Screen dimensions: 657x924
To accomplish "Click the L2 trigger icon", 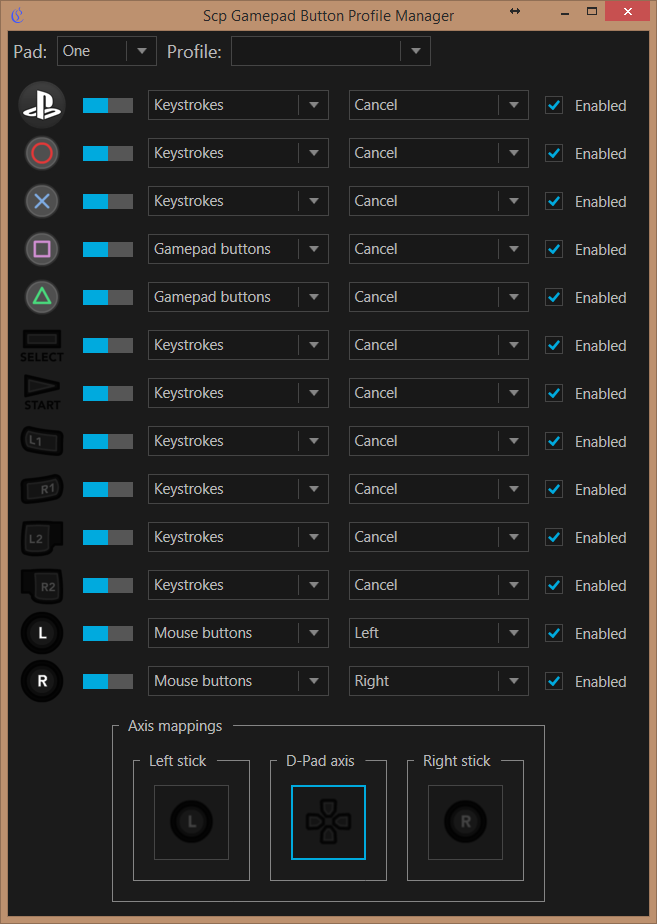I will tap(42, 537).
